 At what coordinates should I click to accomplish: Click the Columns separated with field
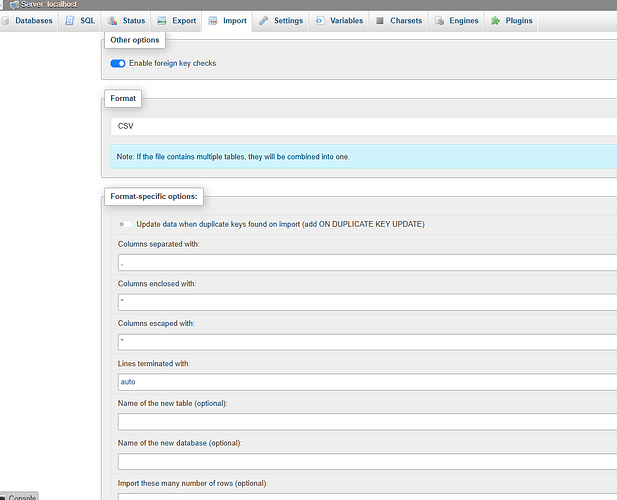pyautogui.click(x=367, y=262)
